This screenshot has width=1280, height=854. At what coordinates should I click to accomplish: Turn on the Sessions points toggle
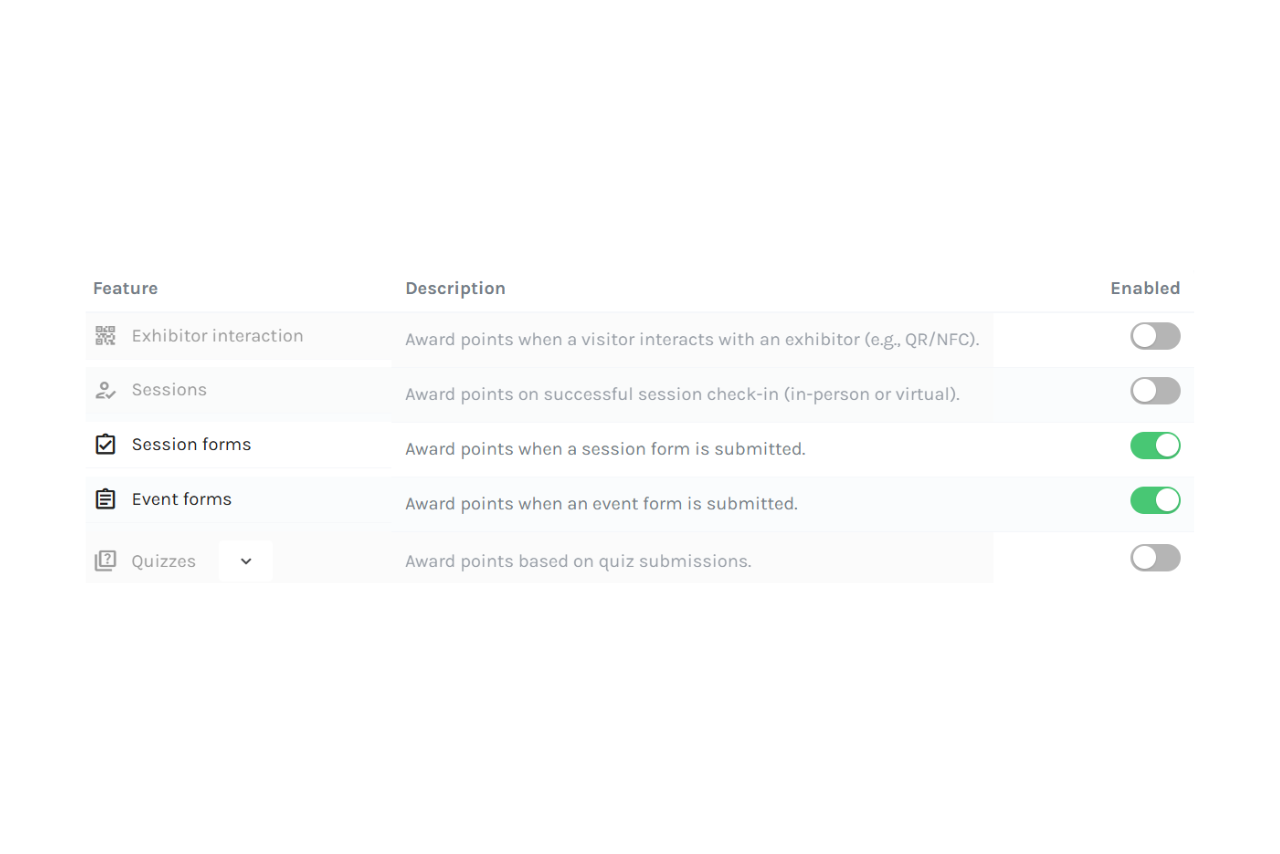[x=1155, y=391]
